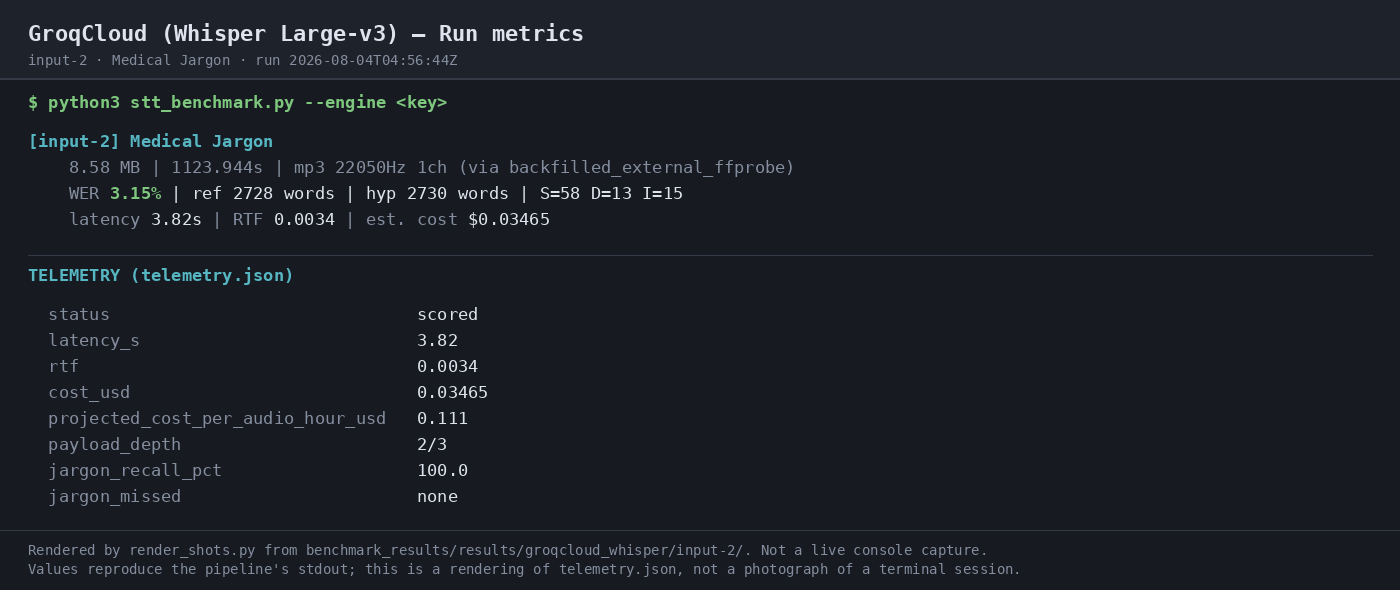This screenshot has height=590, width=1400.
Task: Click the projected cost value '0.111'
Action: pyautogui.click(x=442, y=419)
